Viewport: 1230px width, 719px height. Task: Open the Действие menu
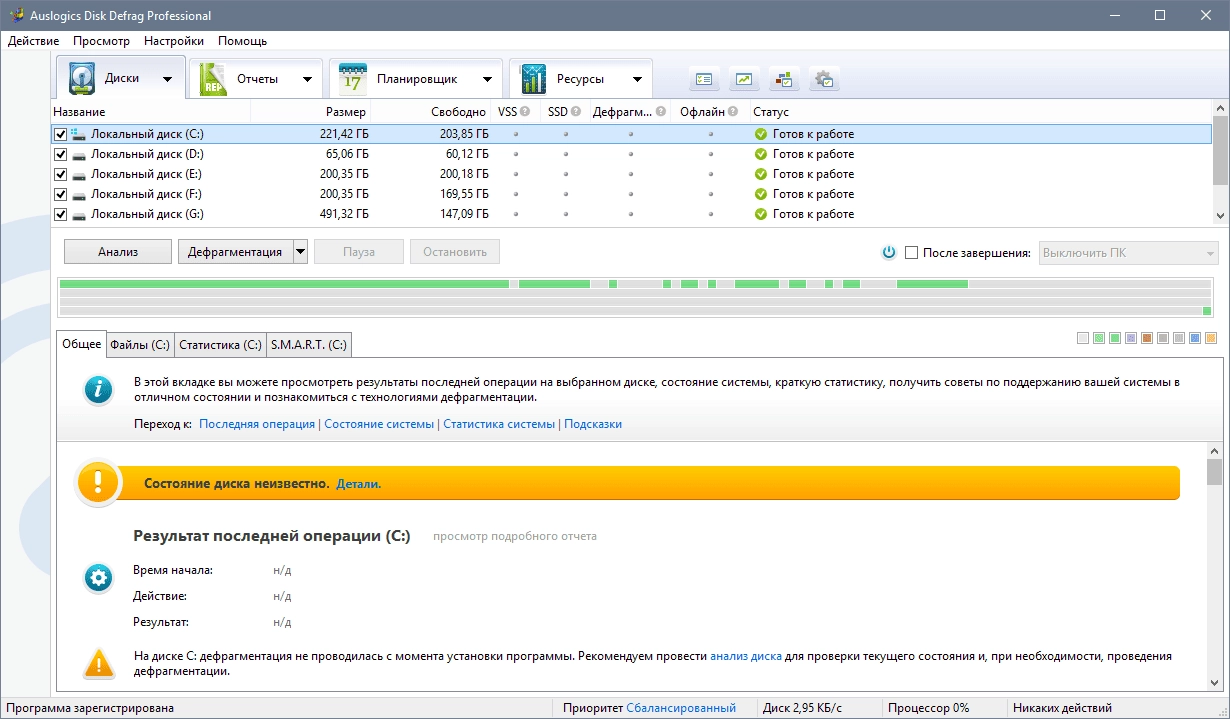click(33, 41)
